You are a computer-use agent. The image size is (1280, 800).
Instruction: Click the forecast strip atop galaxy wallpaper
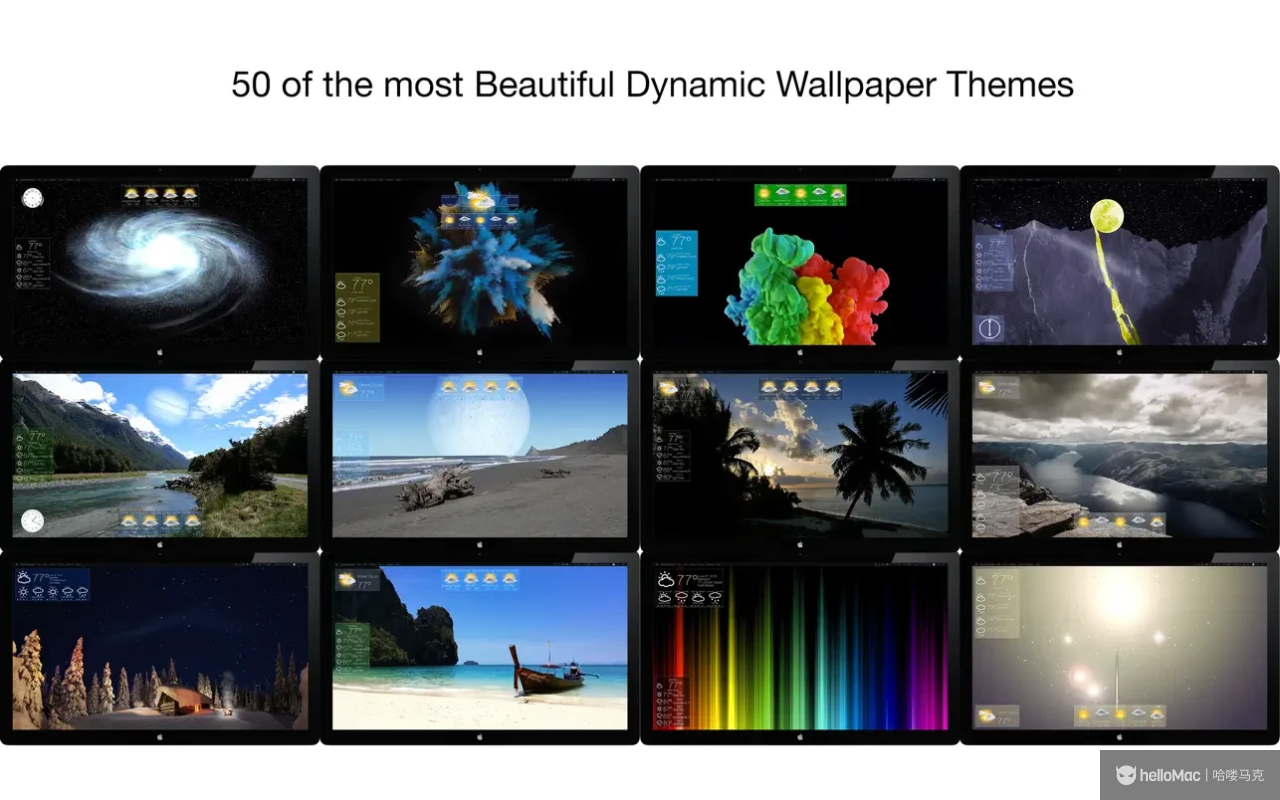pyautogui.click(x=160, y=195)
